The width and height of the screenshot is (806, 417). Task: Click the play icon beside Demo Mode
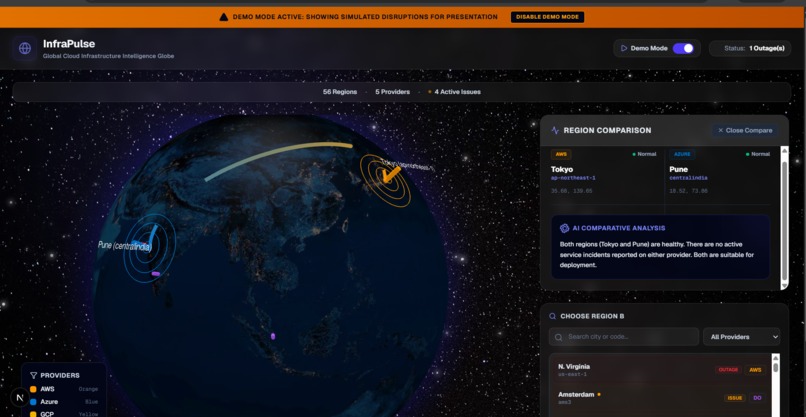click(x=624, y=48)
